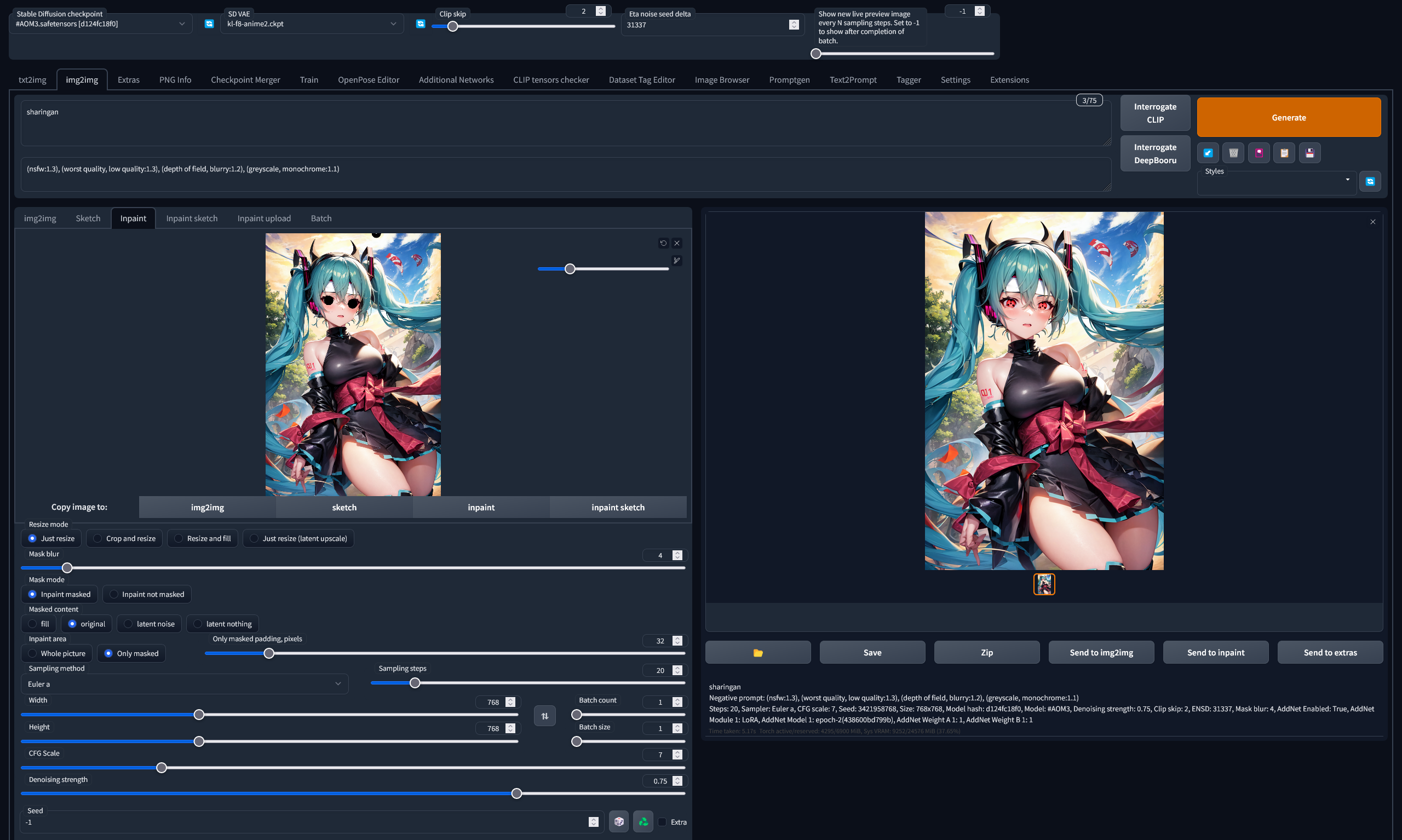Click the brush size tool icon
The width and height of the screenshot is (1402, 840).
(x=677, y=260)
